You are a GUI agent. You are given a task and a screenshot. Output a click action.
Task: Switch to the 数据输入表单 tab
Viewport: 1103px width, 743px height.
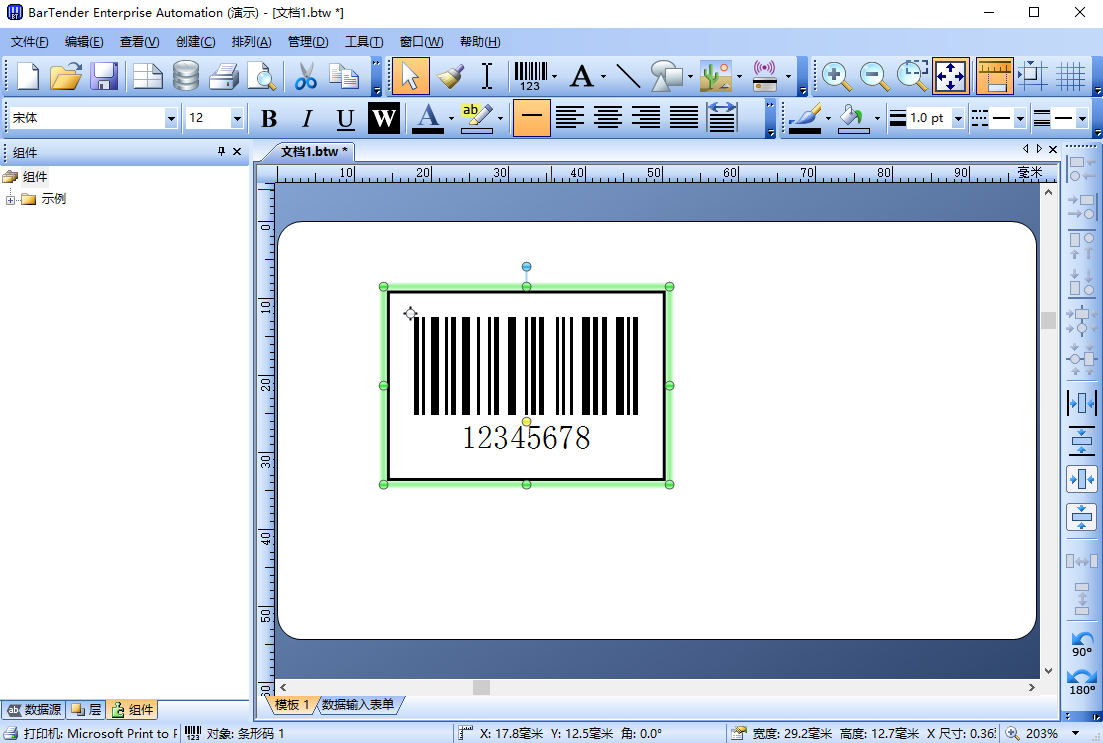[x=358, y=704]
